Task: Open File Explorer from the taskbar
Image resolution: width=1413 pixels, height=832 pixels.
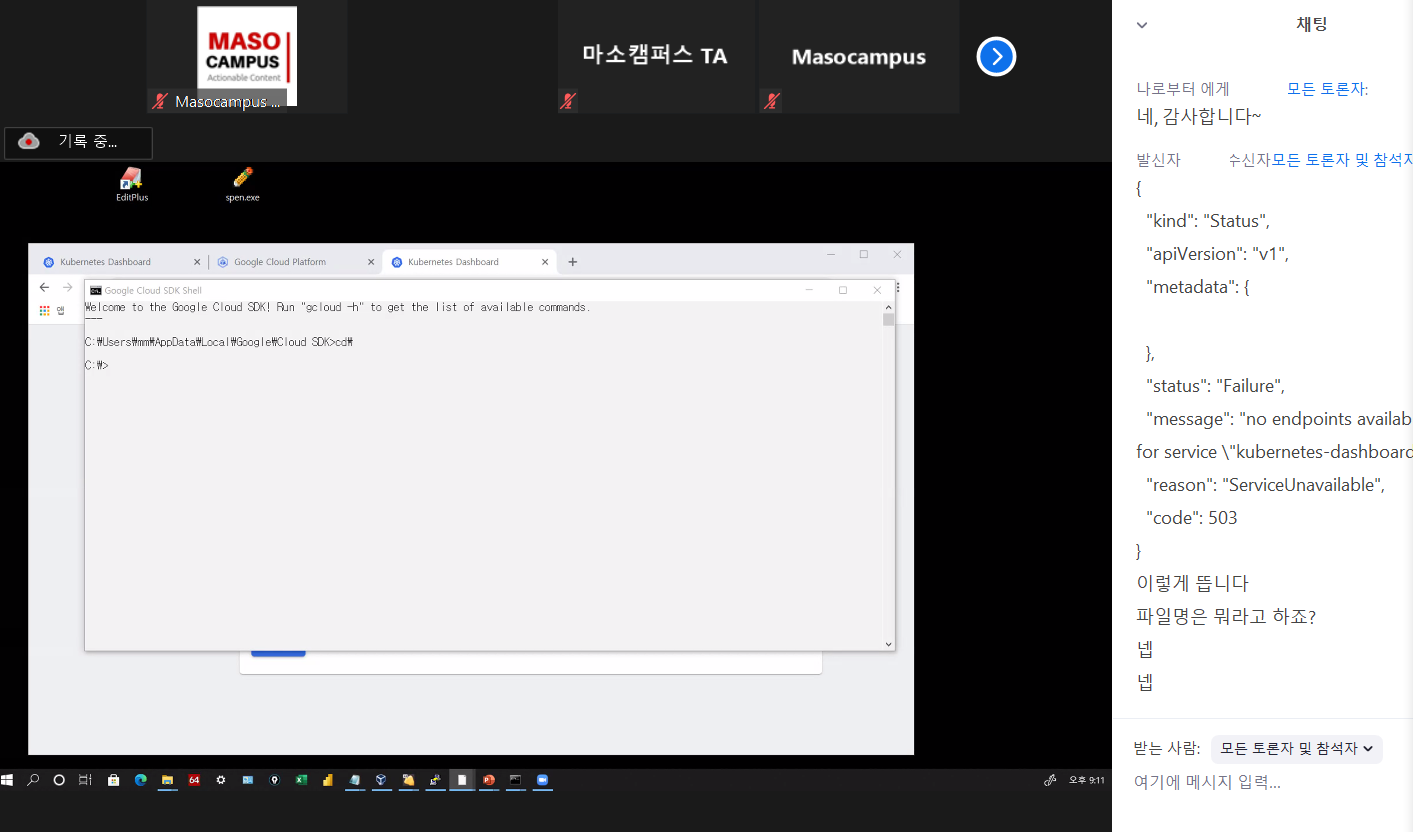Action: click(x=167, y=780)
